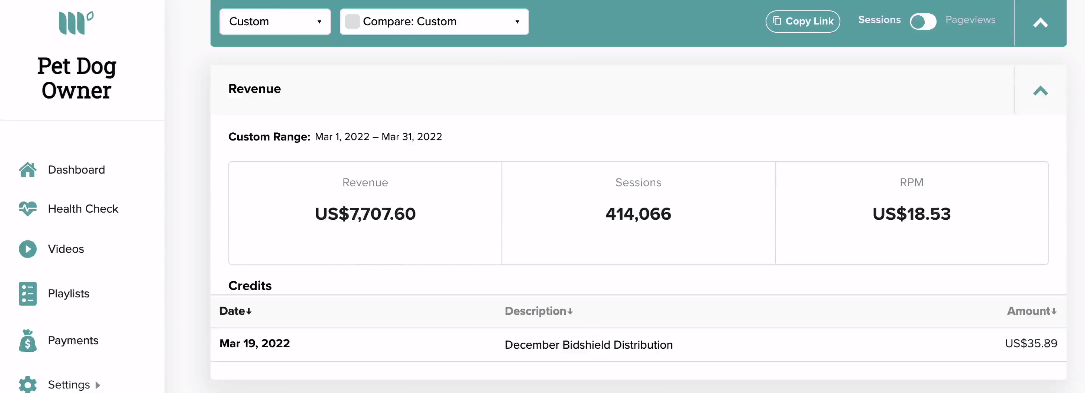This screenshot has width=1085, height=393.
Task: Open the Custom date range dropdown
Action: [275, 21]
